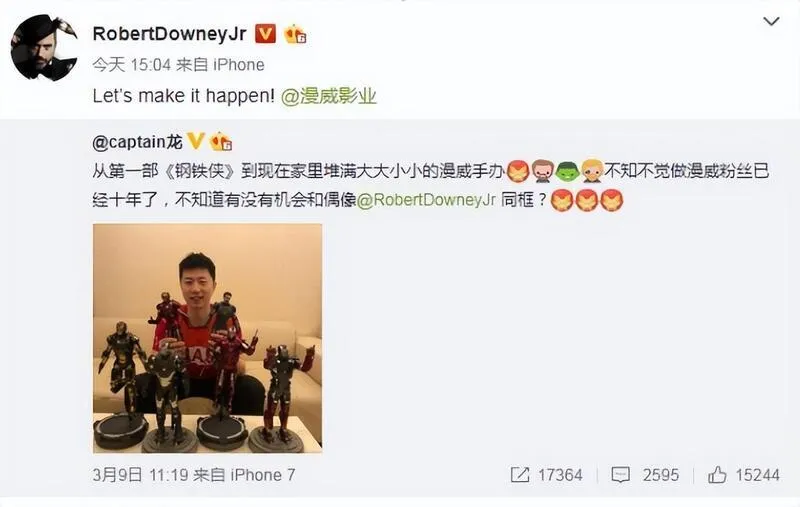
Task: Like the post with the thumbs-up icon
Action: (717, 475)
